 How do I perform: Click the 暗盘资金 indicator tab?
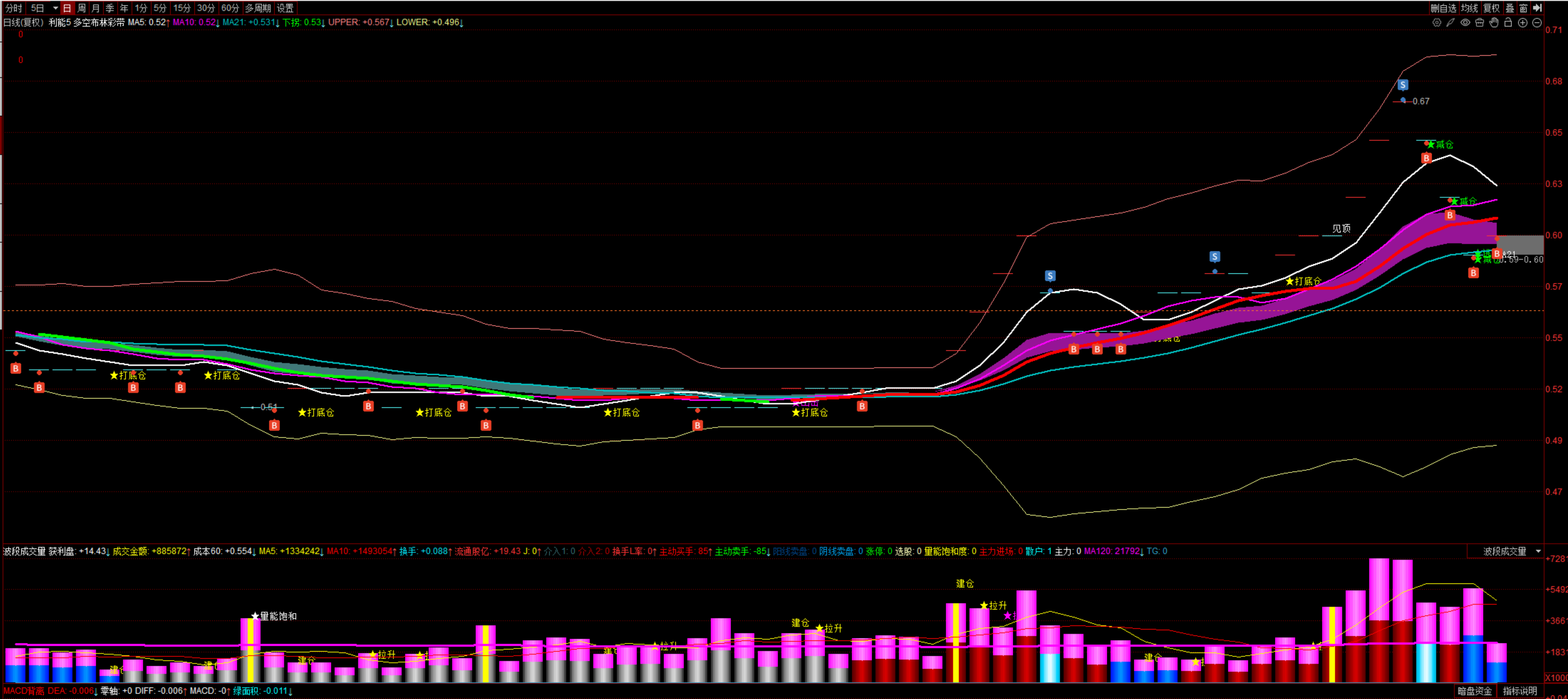click(1474, 691)
